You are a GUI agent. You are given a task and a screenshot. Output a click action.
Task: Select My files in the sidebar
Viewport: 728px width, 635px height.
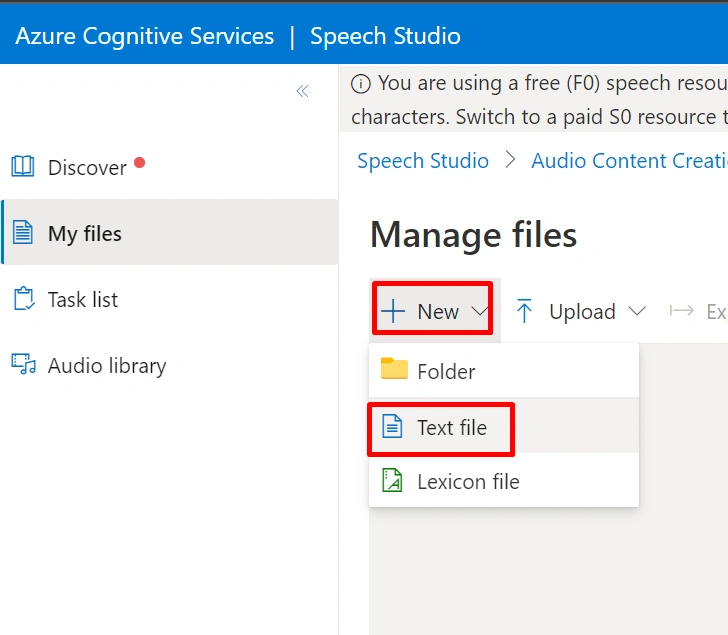169,232
